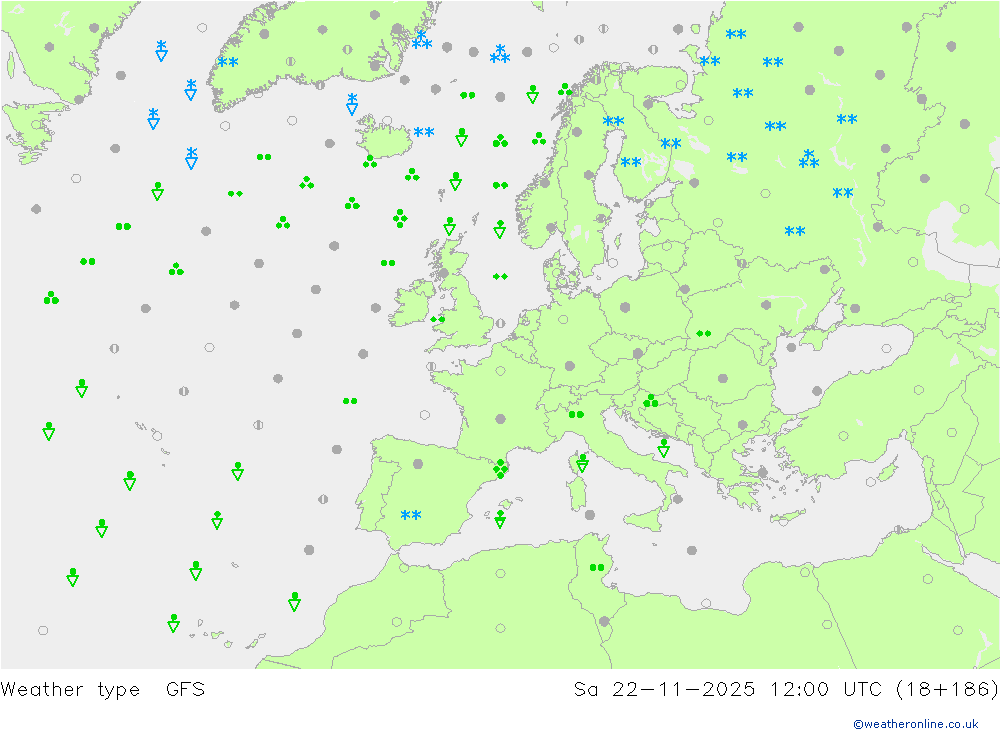Select the triple-dot rain symbol over Slovenia
The height and width of the screenshot is (733, 1000).
(651, 401)
